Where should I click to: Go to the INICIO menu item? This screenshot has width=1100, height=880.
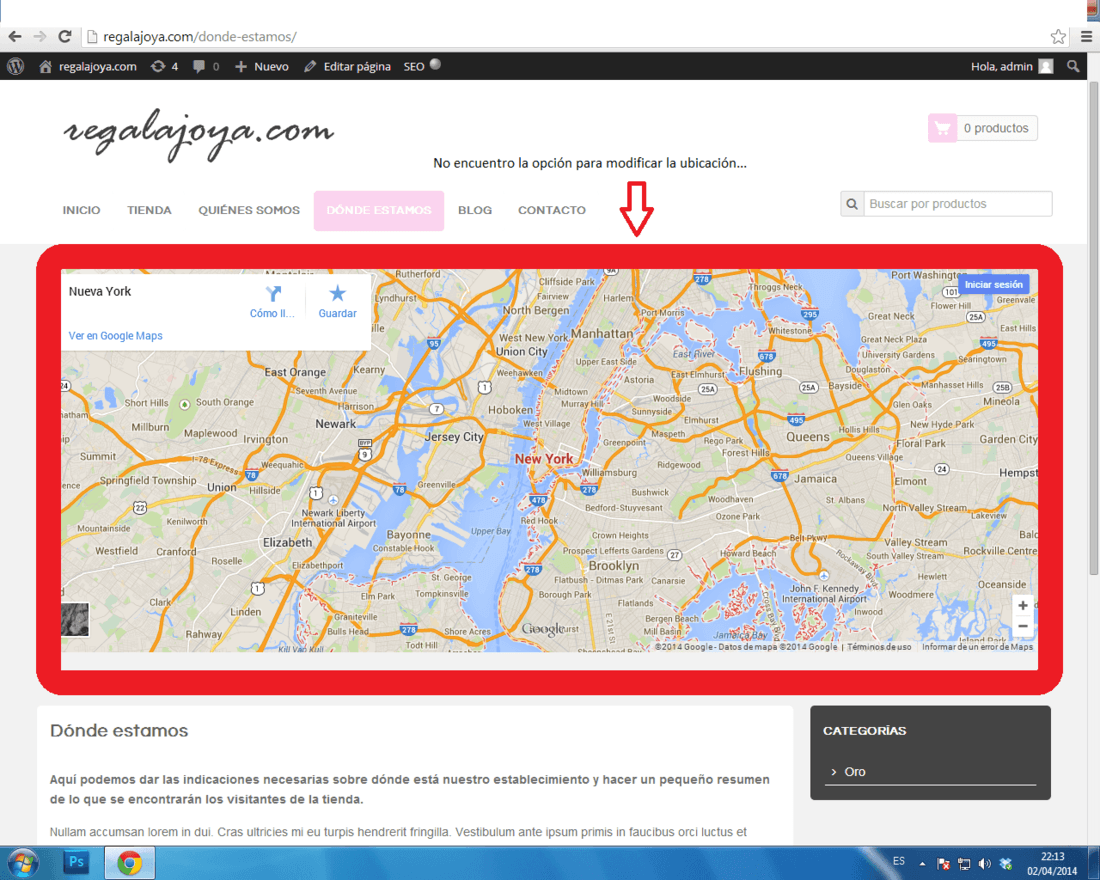coord(81,211)
